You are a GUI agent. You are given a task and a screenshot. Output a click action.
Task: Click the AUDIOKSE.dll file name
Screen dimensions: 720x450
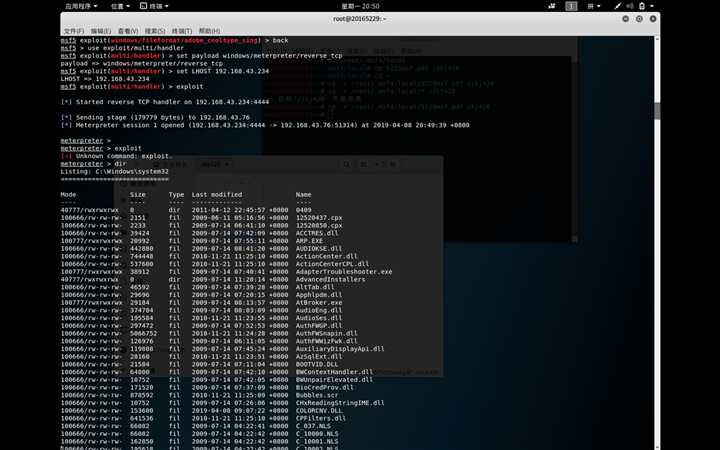tap(319, 248)
